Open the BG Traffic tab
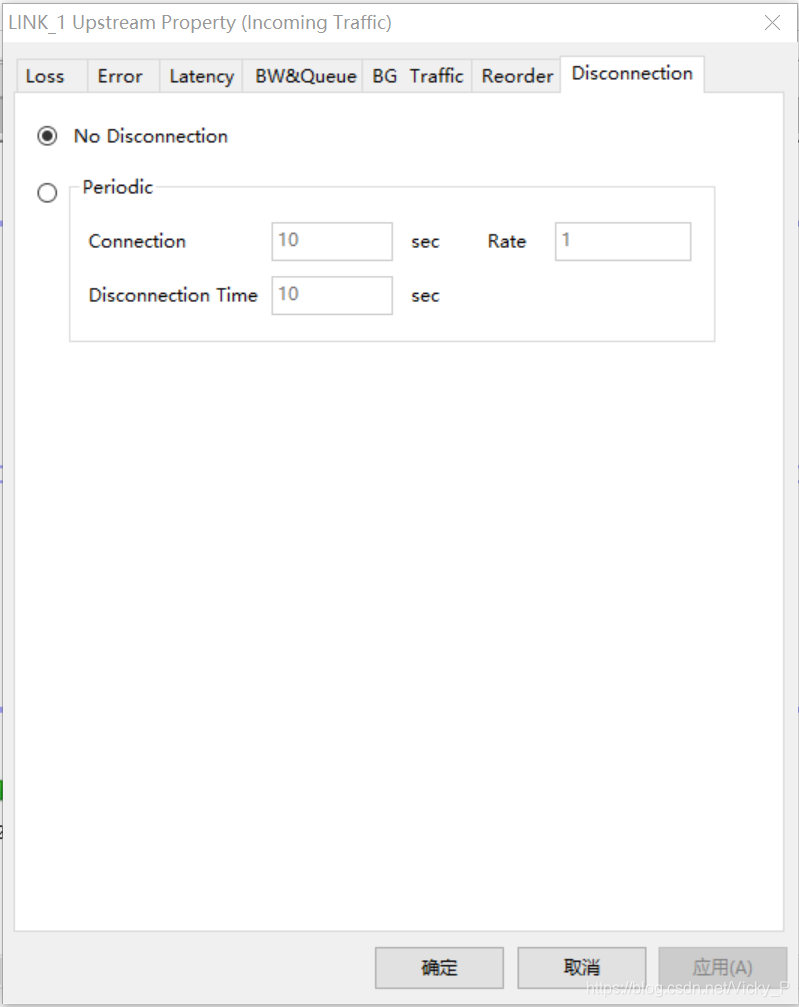 (417, 76)
